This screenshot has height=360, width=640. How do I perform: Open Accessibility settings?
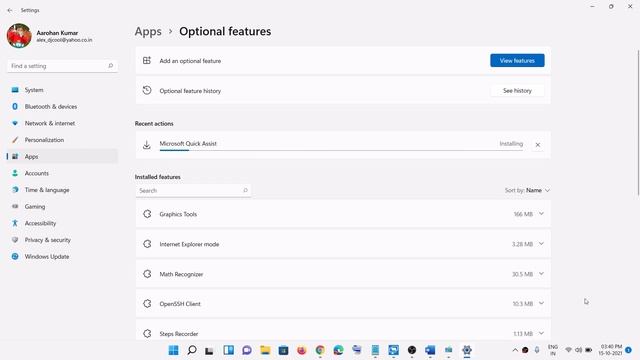click(x=62, y=223)
